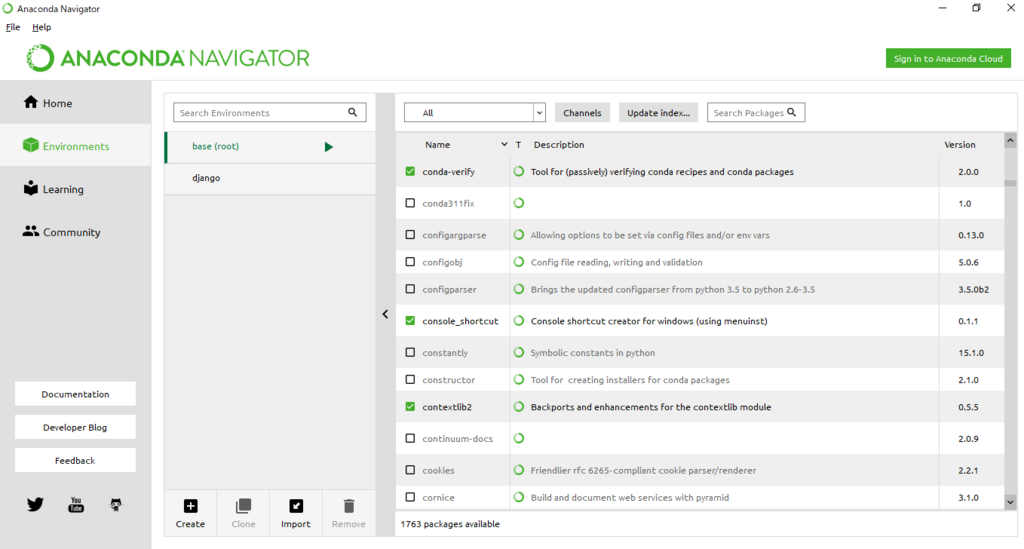Open the Documentation link button

[75, 394]
